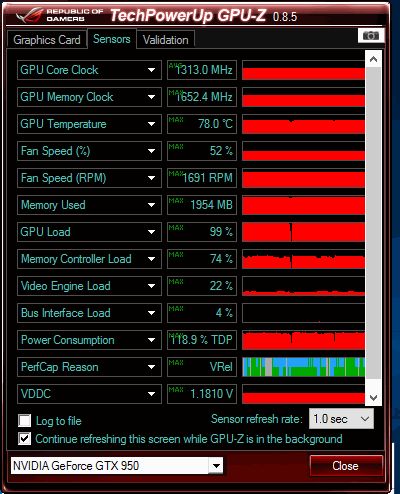Click the scrollbar down arrow
400x494 pixels.
pyautogui.click(x=373, y=397)
